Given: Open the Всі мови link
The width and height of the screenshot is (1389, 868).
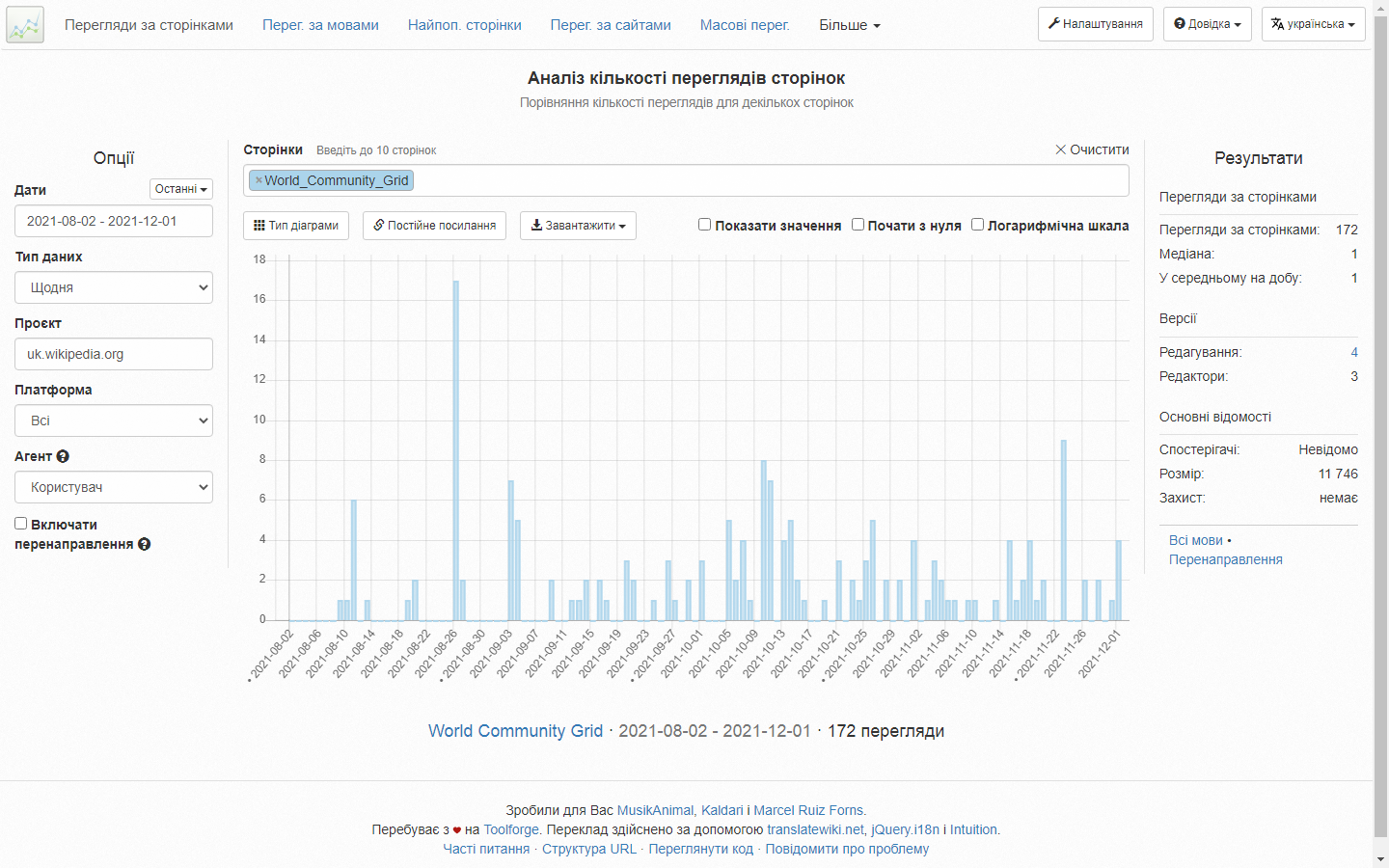Looking at the screenshot, I should pyautogui.click(x=1195, y=540).
